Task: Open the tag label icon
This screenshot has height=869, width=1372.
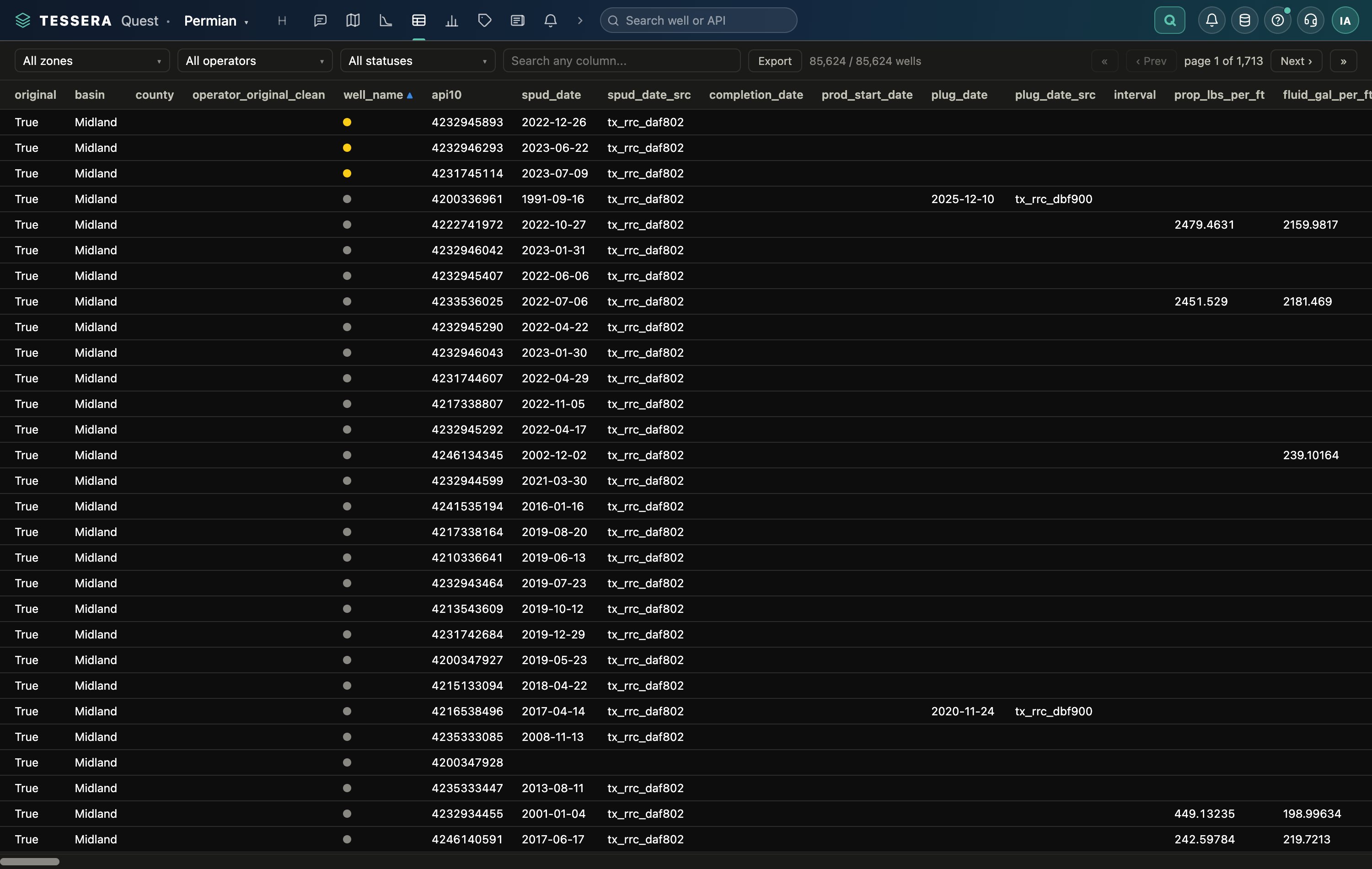Action: tap(484, 21)
